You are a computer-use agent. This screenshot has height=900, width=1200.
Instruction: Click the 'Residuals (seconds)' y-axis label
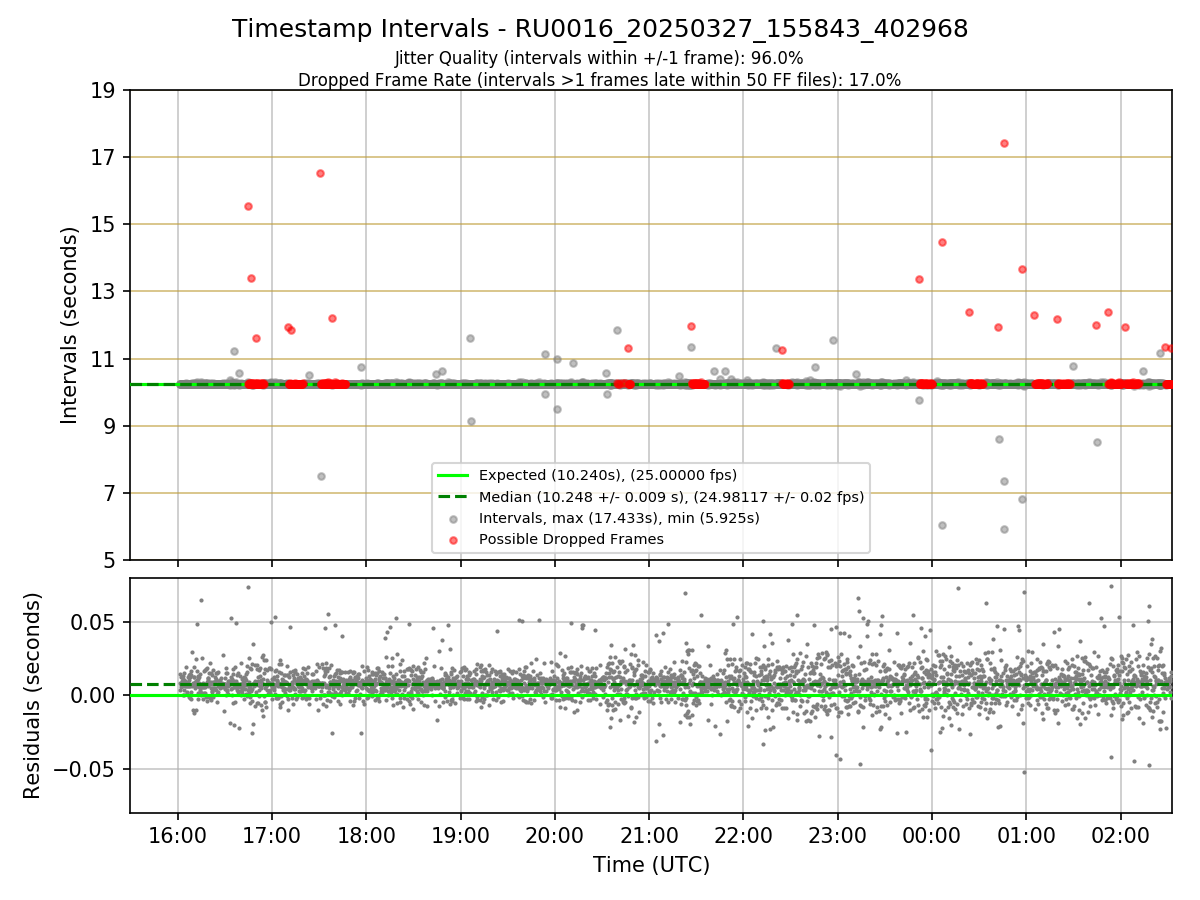pos(33,695)
